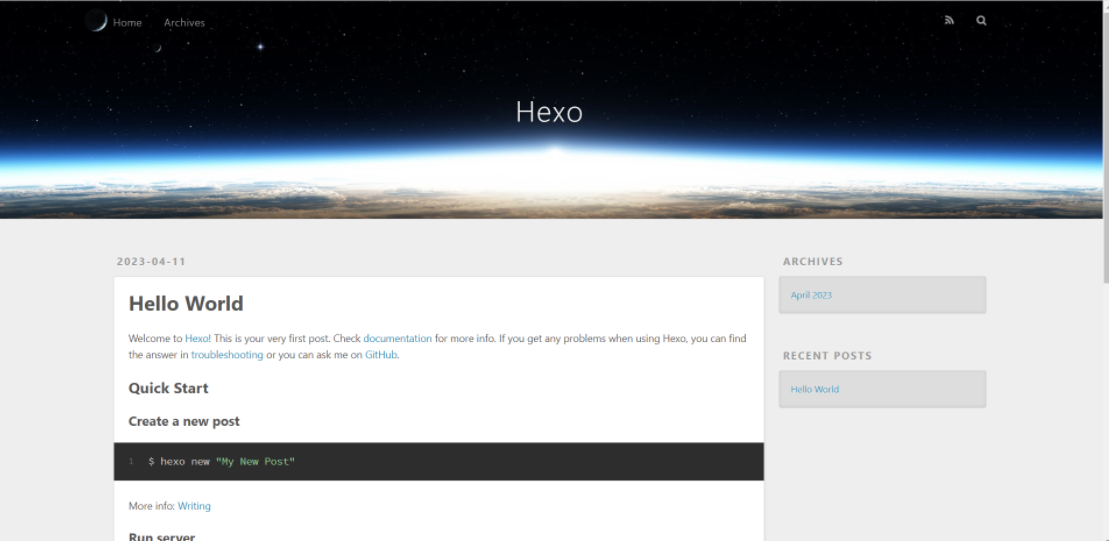
Task: Click the Hexo site title
Action: [549, 111]
